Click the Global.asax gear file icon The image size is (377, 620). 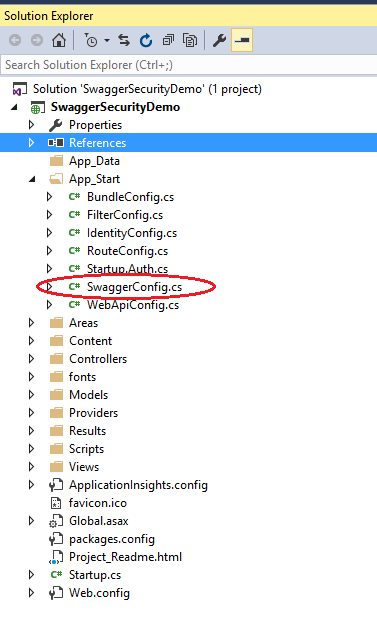click(56, 521)
